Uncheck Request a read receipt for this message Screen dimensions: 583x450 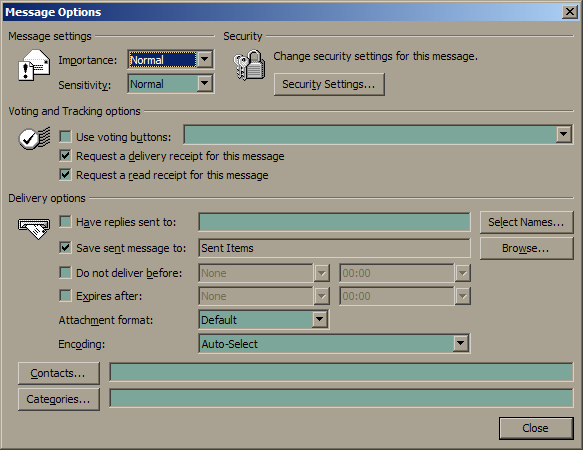pos(65,174)
